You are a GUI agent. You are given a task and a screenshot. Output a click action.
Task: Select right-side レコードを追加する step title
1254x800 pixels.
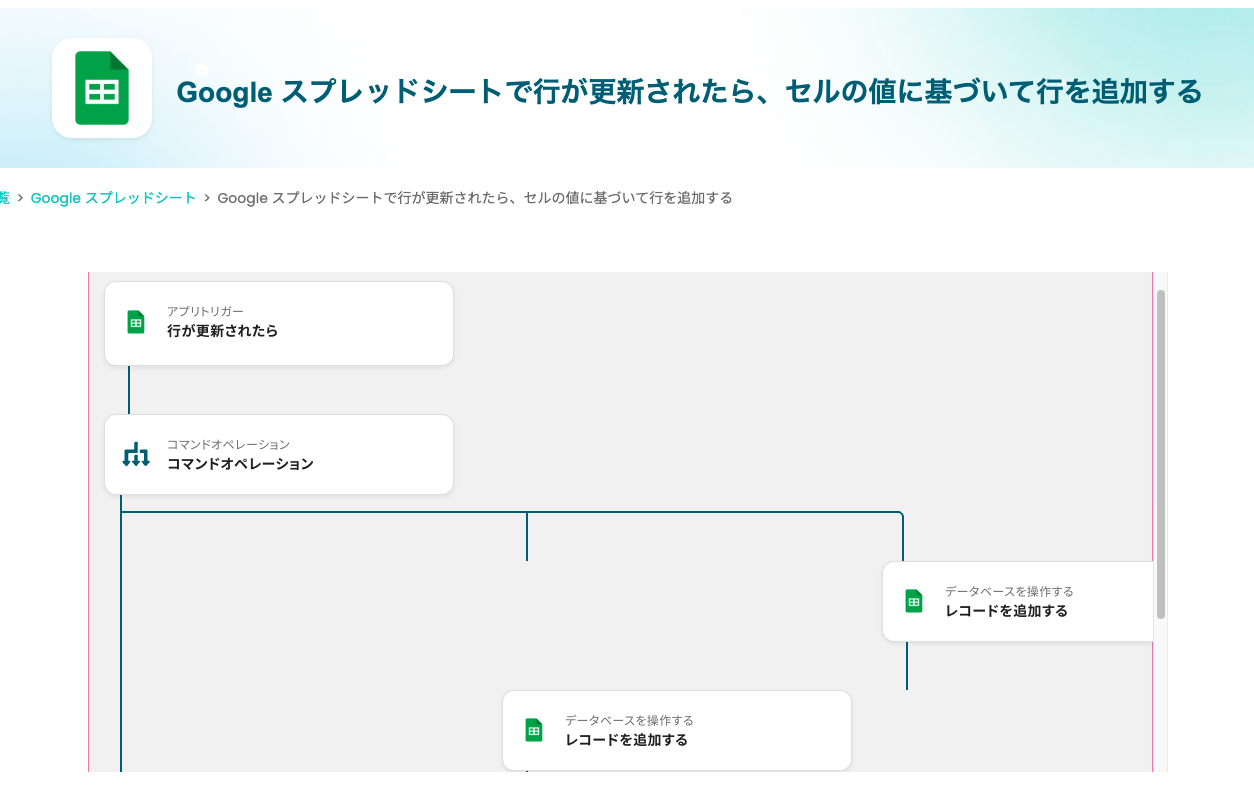click(x=1006, y=611)
